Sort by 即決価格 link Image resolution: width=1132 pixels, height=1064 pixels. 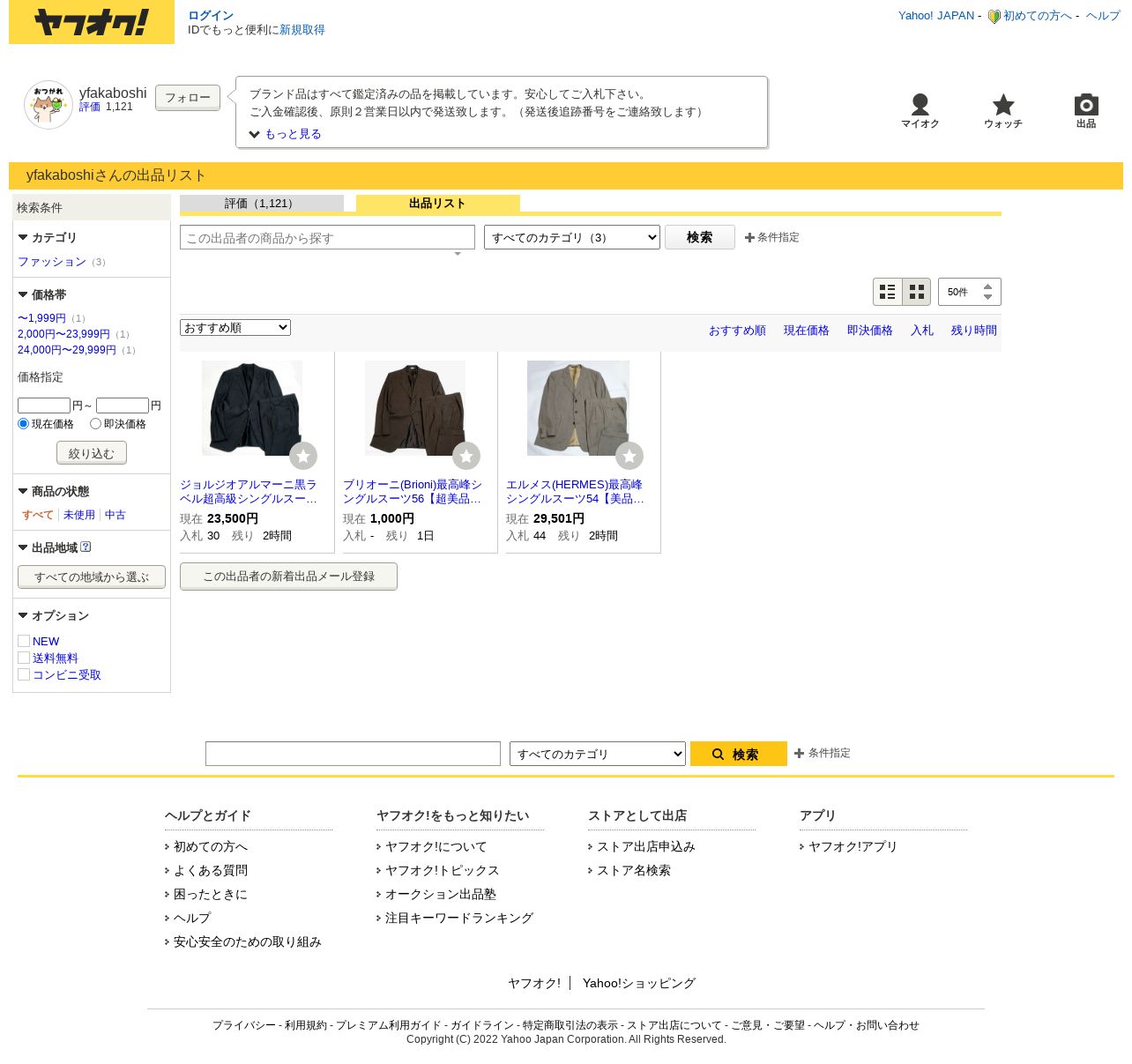coord(870,331)
